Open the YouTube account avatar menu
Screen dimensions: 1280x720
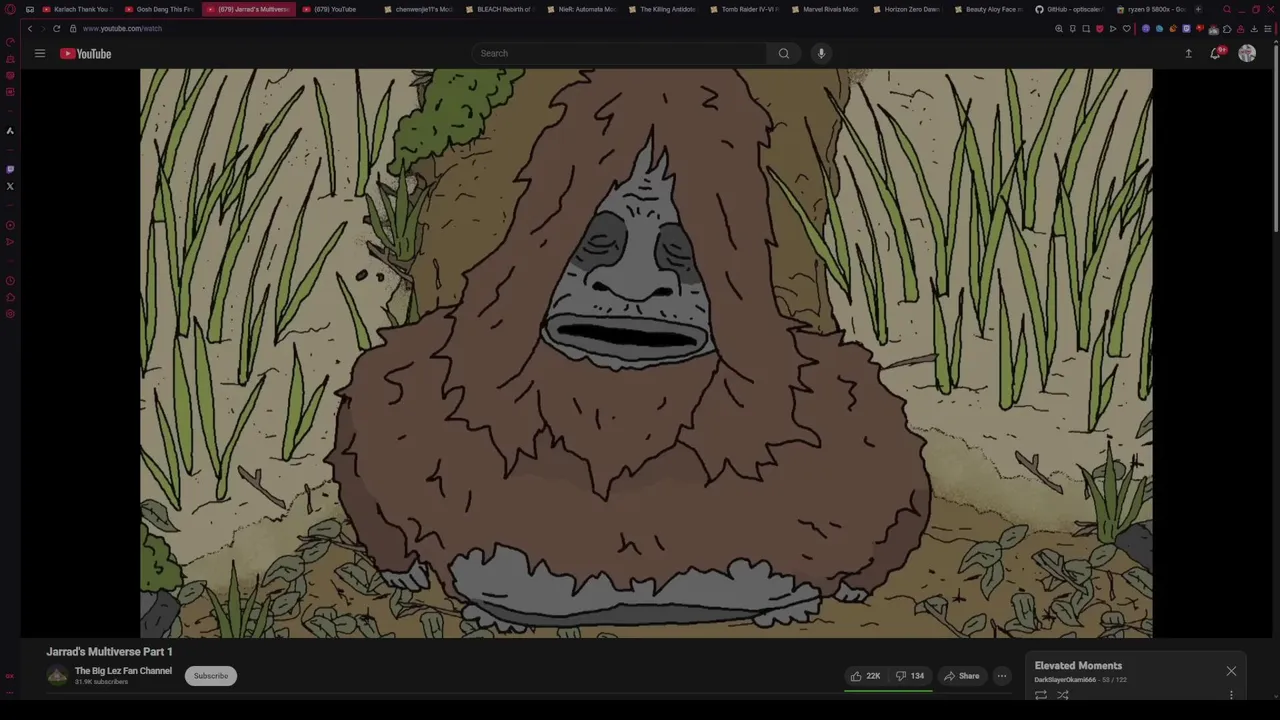[1247, 54]
